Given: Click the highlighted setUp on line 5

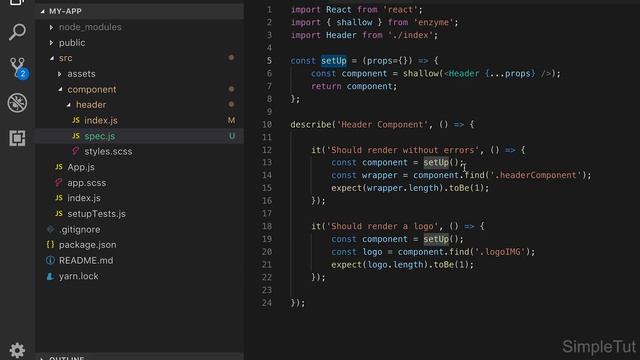Looking at the screenshot, I should point(333,61).
